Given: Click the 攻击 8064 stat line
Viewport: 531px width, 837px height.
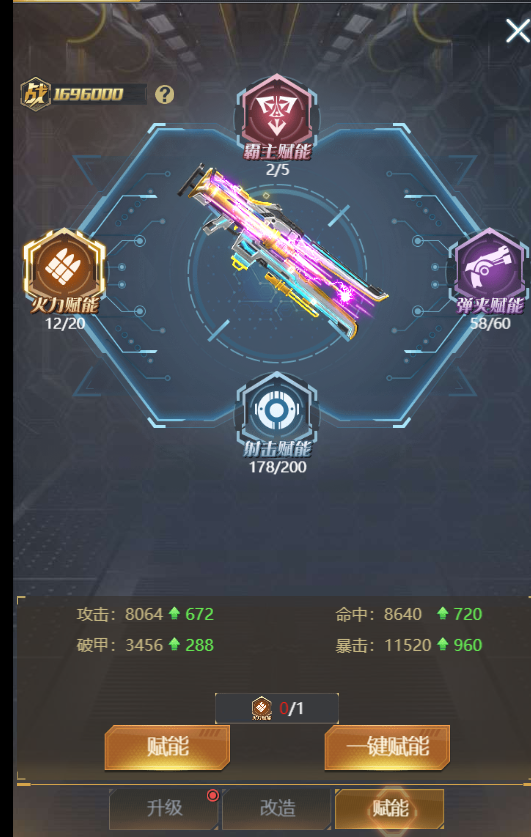Looking at the screenshot, I should (x=145, y=614).
